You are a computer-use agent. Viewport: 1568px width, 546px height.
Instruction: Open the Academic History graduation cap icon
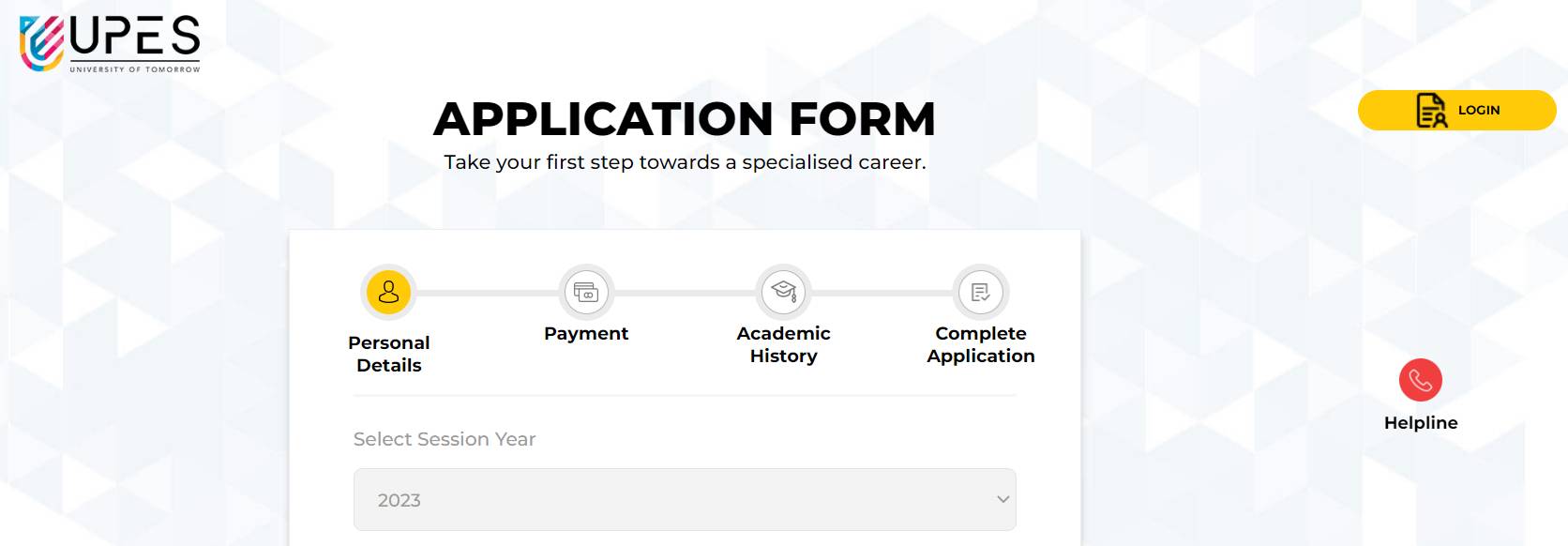click(784, 292)
